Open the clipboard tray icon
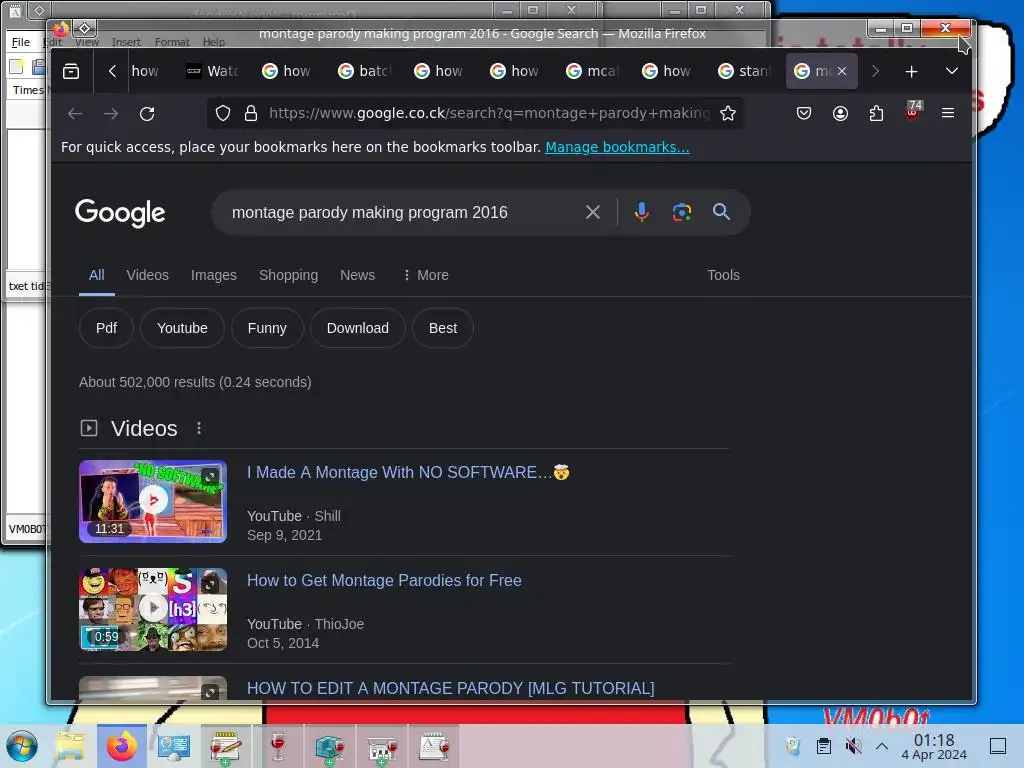Image resolution: width=1024 pixels, height=768 pixels. (x=824, y=746)
